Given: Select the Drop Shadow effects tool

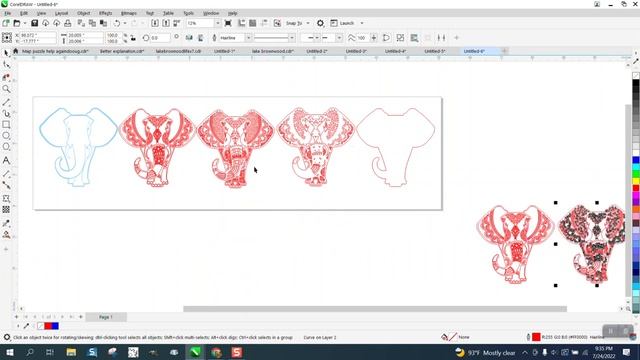Looking at the screenshot, I should 6,198.
